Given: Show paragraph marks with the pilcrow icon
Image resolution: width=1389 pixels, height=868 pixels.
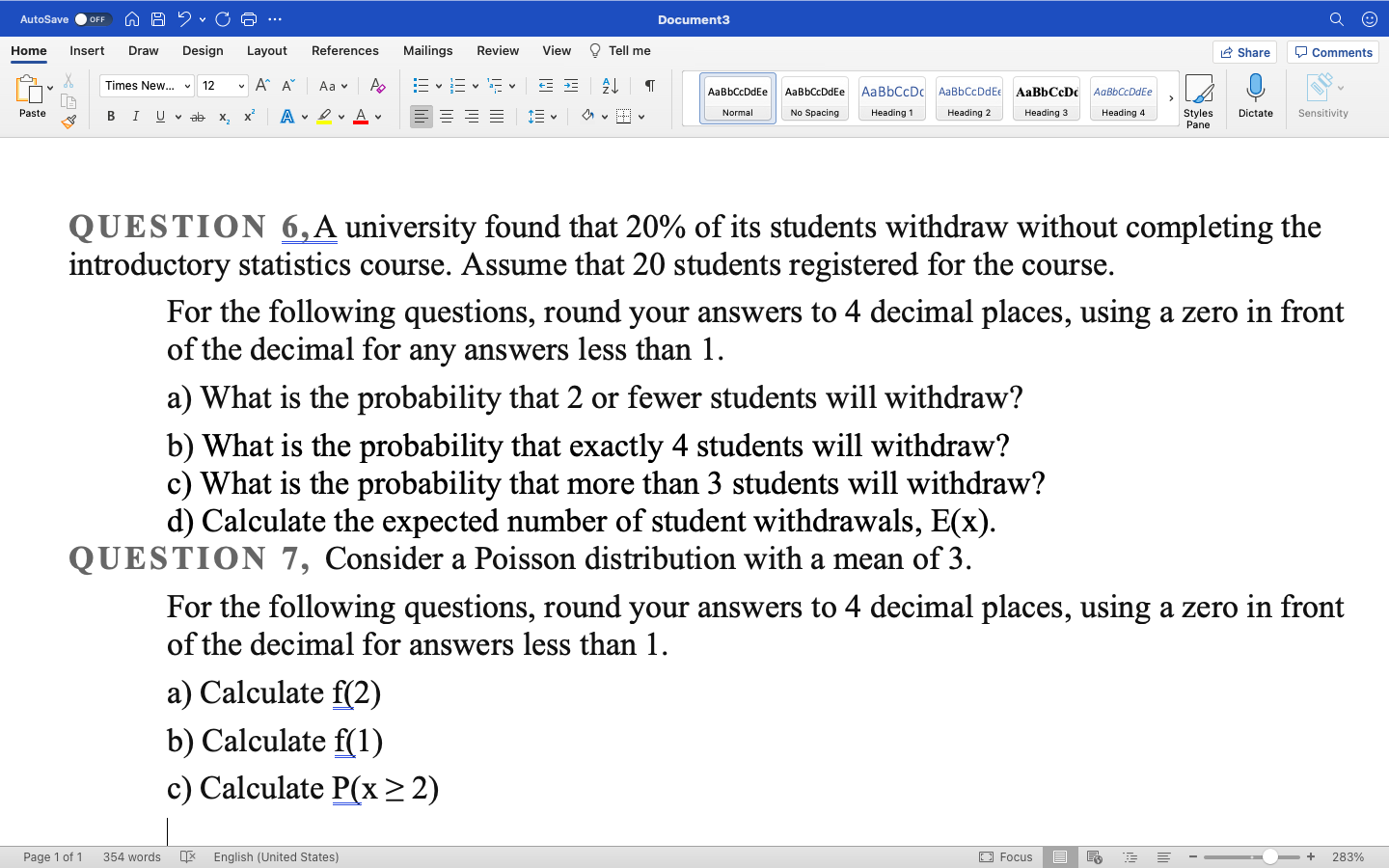Looking at the screenshot, I should pos(650,86).
